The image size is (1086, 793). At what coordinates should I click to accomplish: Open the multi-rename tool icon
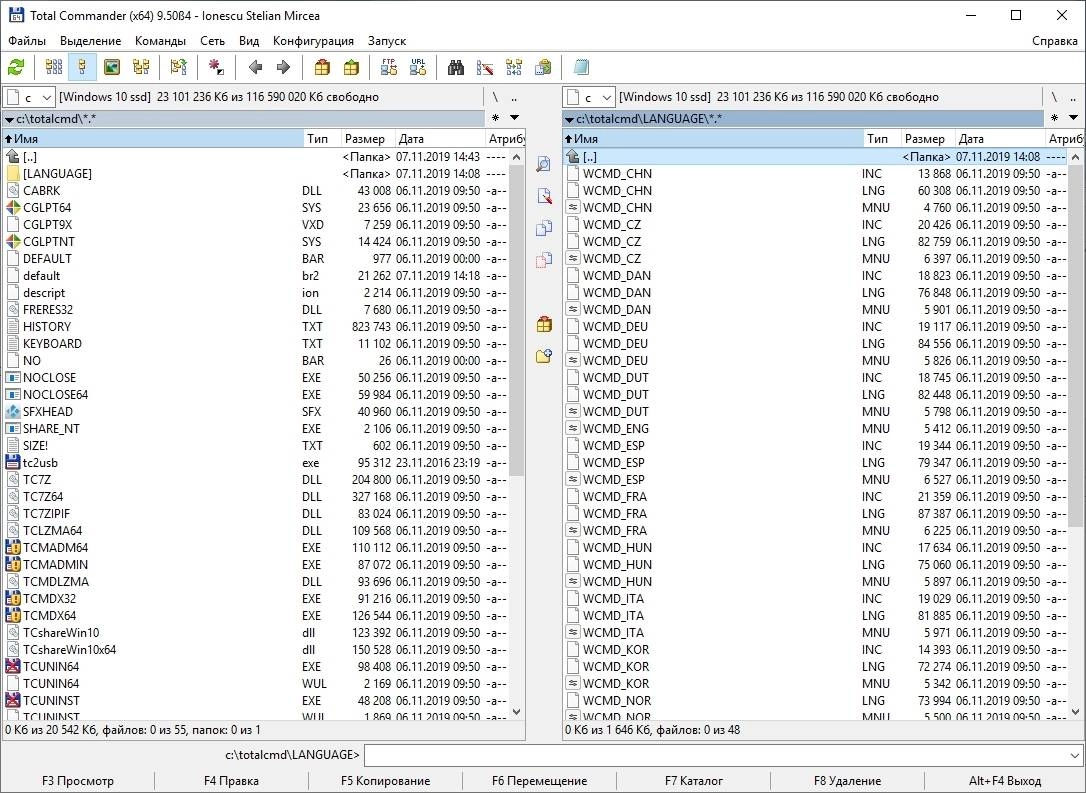click(485, 67)
